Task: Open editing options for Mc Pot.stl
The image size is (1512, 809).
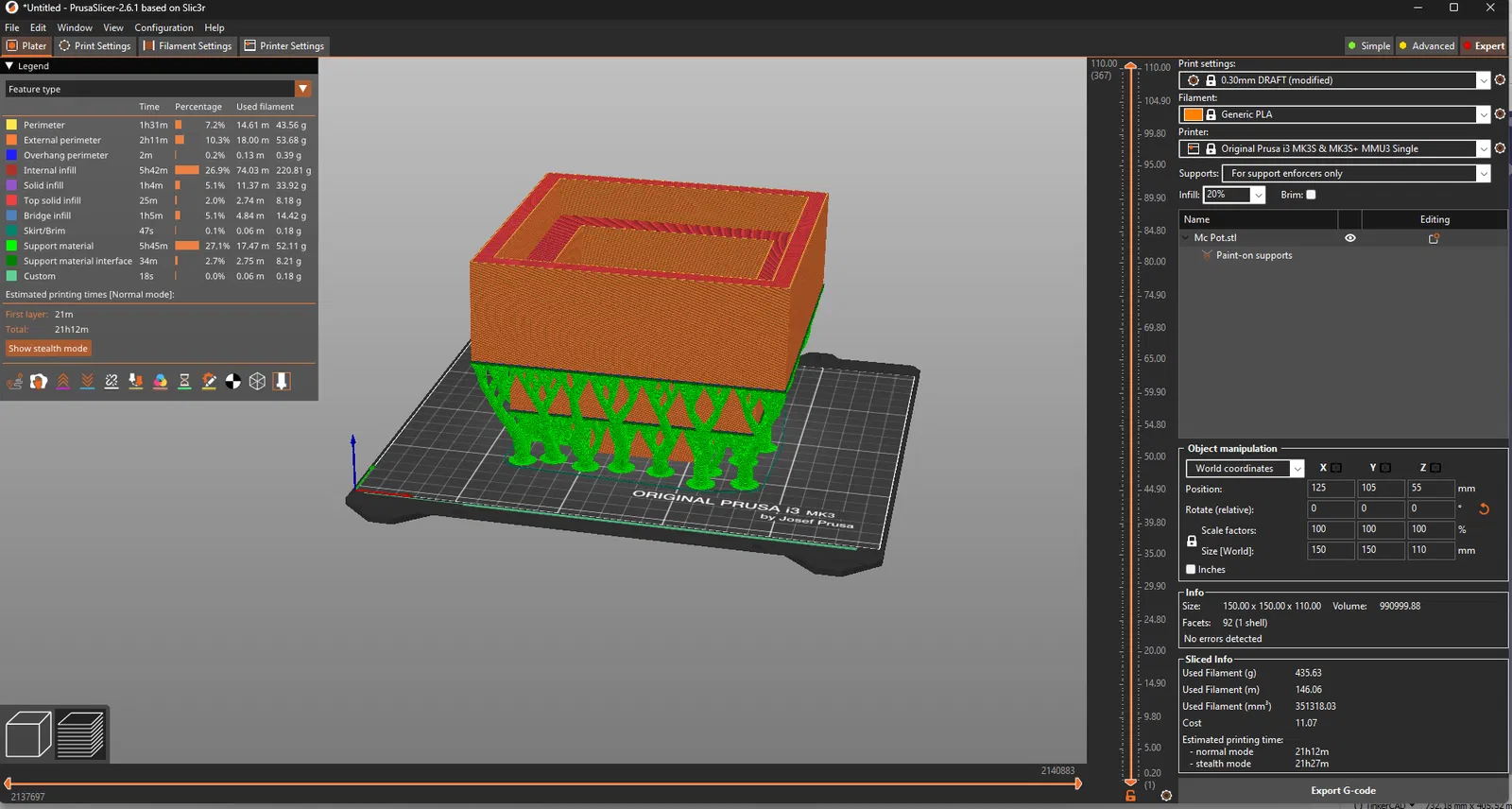Action: click(1434, 238)
